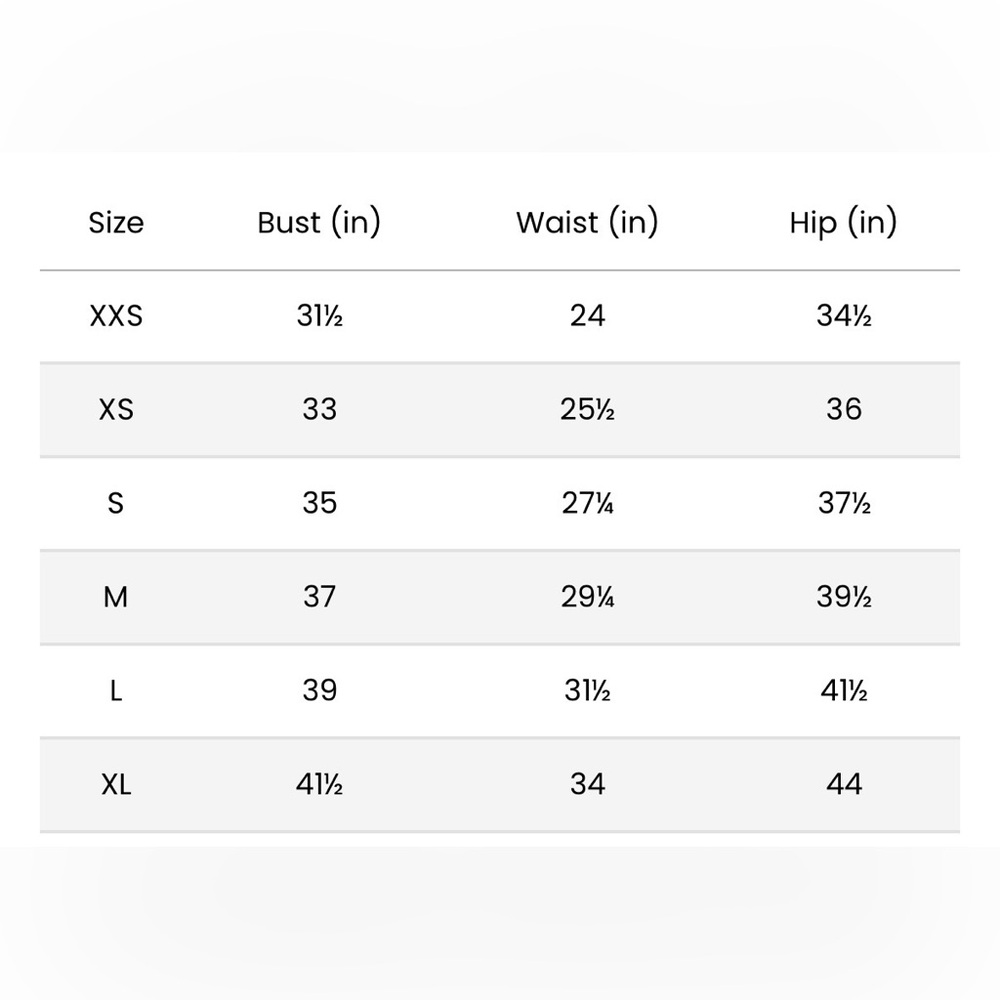Click XXS bust value 31½

[x=320, y=316]
